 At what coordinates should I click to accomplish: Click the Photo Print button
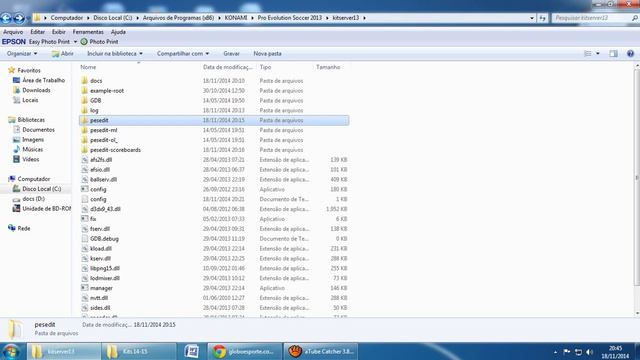(x=100, y=42)
